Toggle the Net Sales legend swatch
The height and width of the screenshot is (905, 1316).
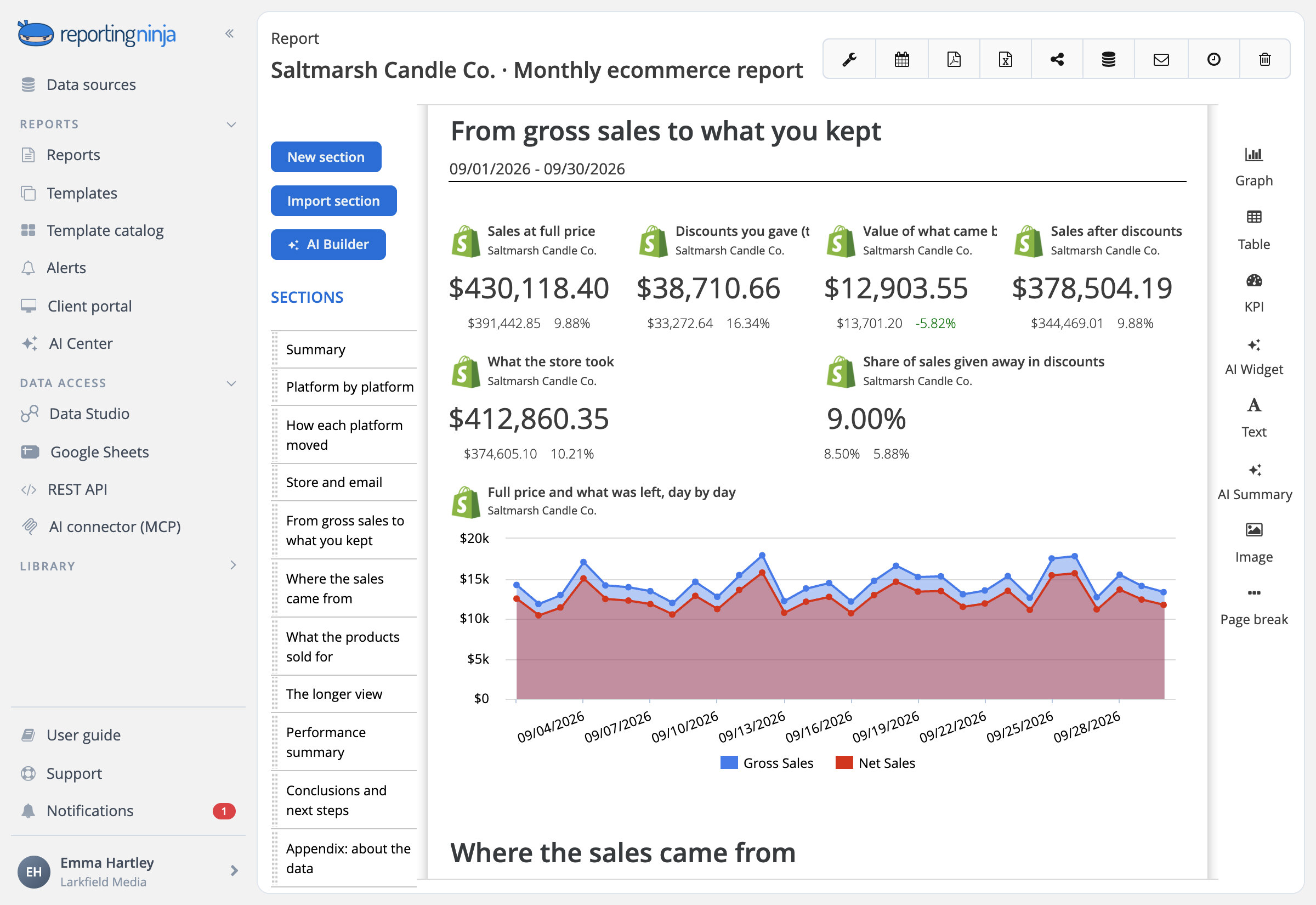coord(844,763)
